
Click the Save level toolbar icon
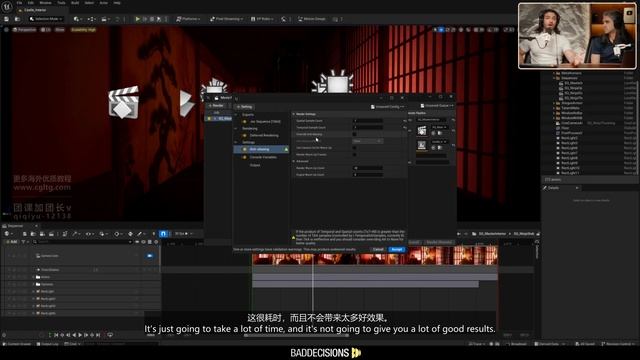[x=7, y=19]
